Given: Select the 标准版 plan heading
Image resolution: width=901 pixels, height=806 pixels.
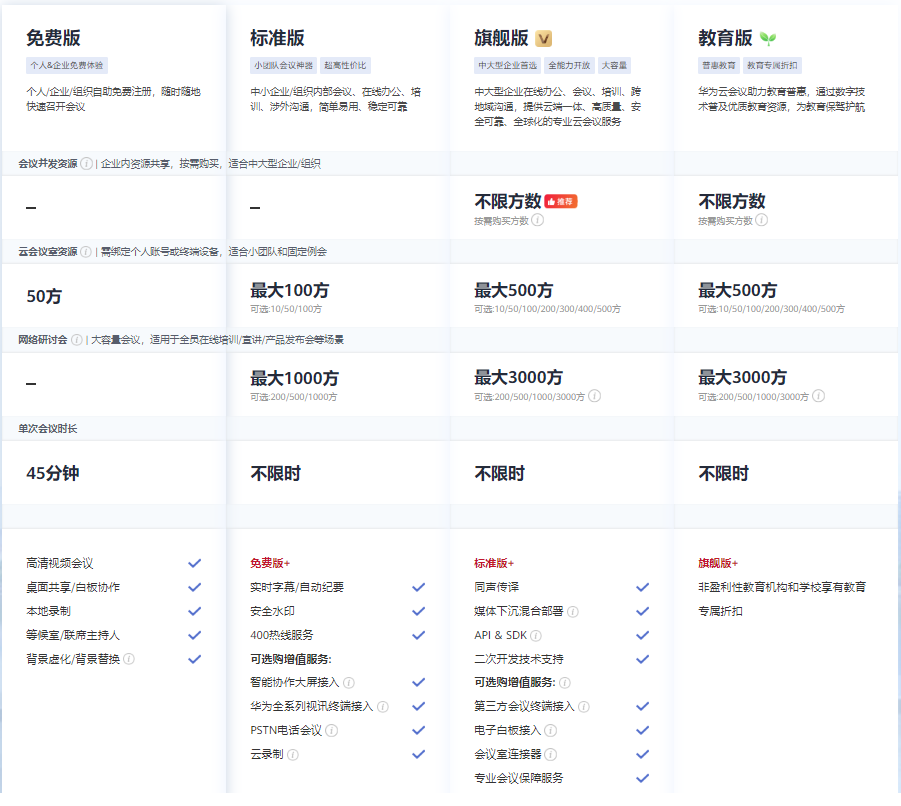Looking at the screenshot, I should click(x=277, y=38).
